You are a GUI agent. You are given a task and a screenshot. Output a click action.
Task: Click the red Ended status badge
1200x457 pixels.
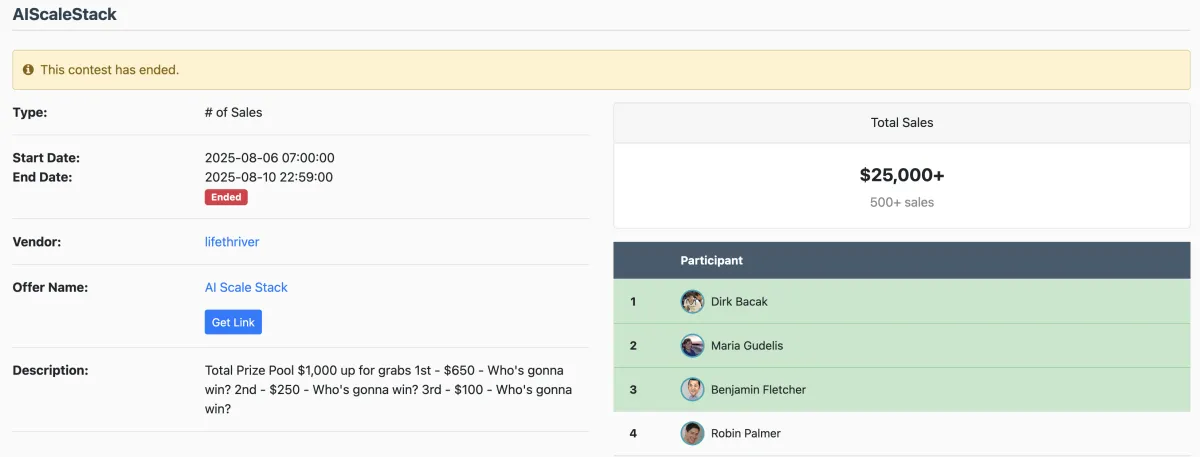pyautogui.click(x=226, y=197)
